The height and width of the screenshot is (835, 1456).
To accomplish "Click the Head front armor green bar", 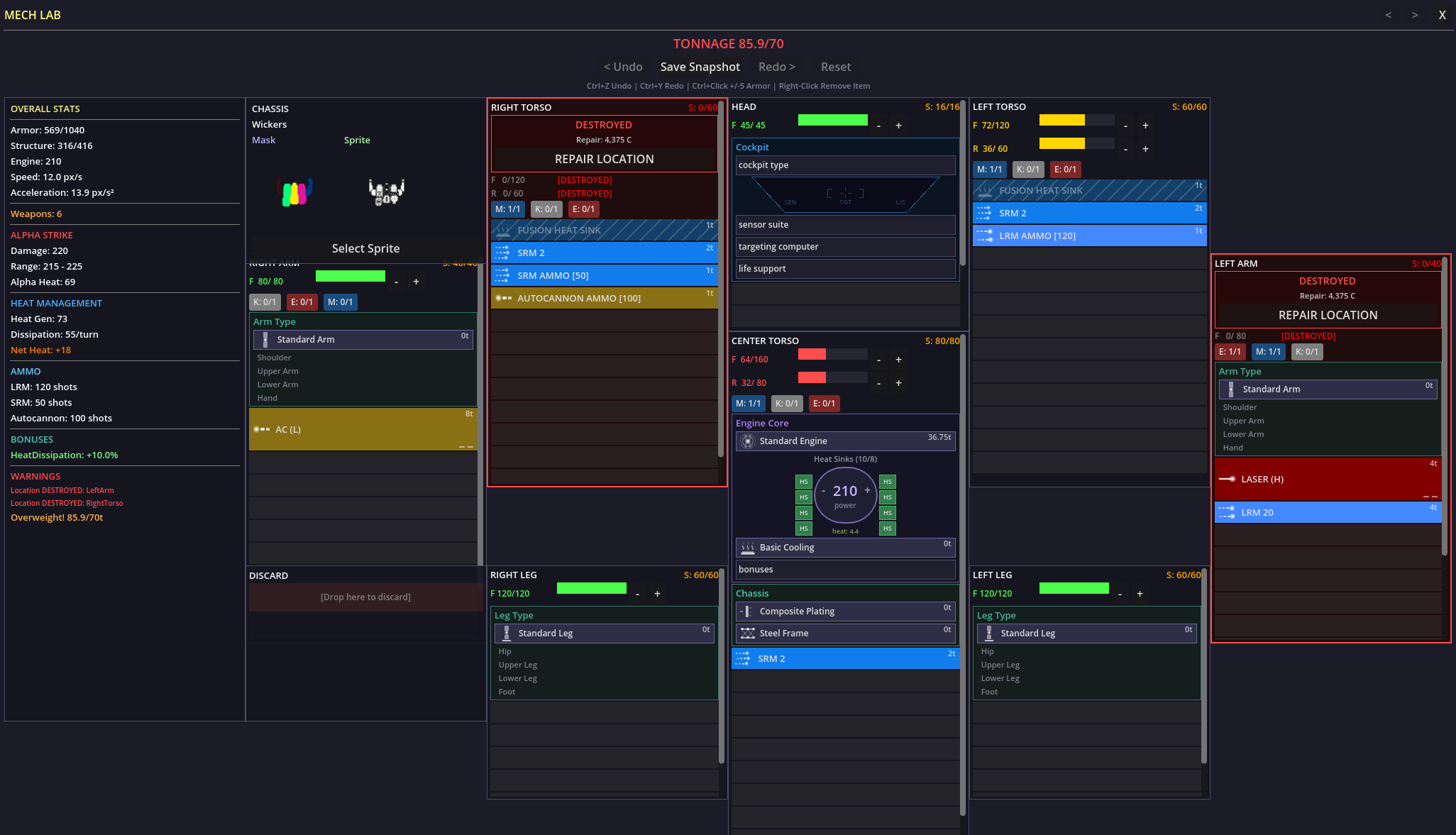I will [832, 120].
